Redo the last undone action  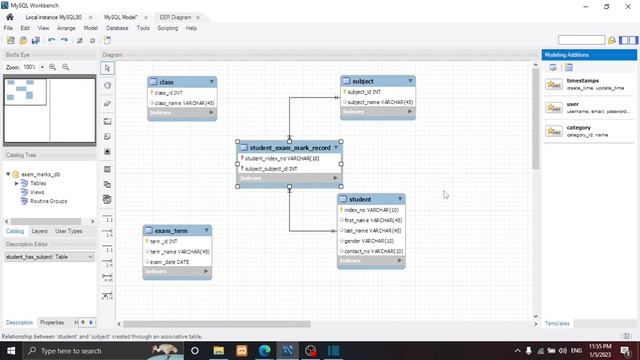point(64,40)
